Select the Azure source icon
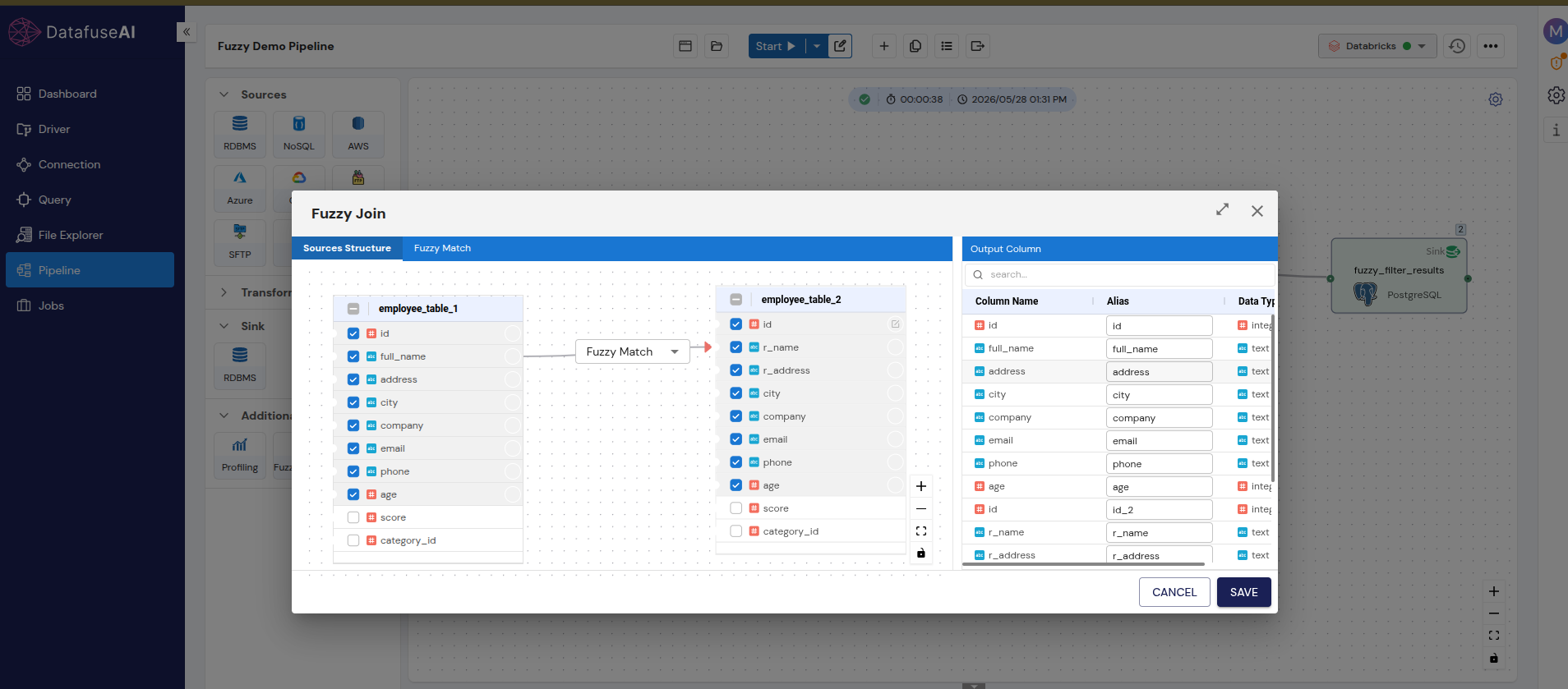This screenshot has height=689, width=1568. point(240,188)
